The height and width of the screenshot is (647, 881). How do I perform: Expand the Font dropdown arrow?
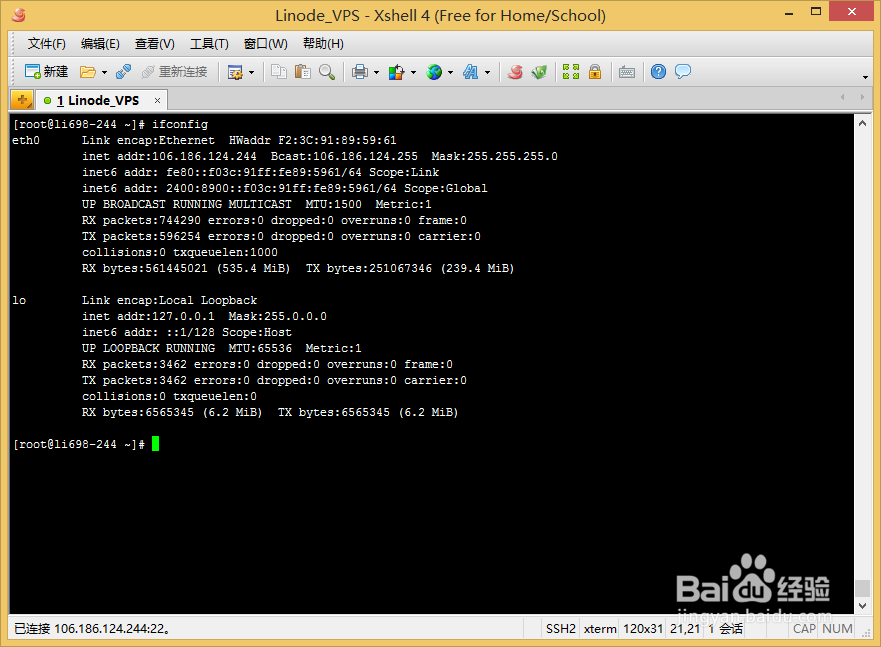point(488,72)
